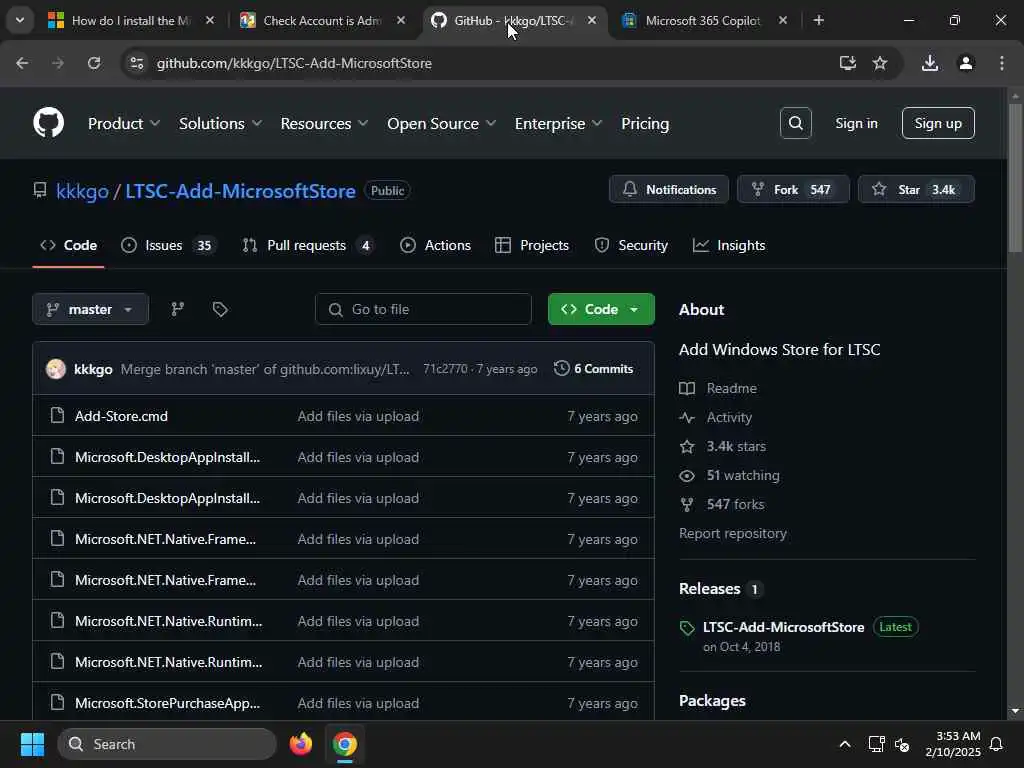
Task: Open the Windows Start menu
Action: tap(32, 744)
